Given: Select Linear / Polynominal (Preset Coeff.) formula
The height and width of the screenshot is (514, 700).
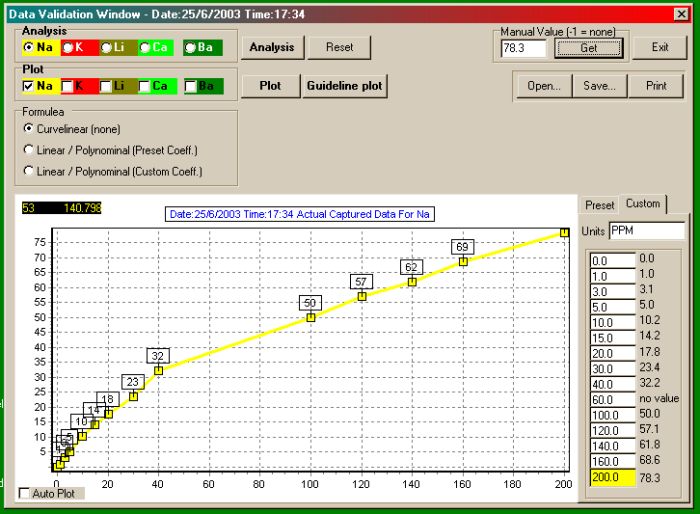Looking at the screenshot, I should click(28, 150).
